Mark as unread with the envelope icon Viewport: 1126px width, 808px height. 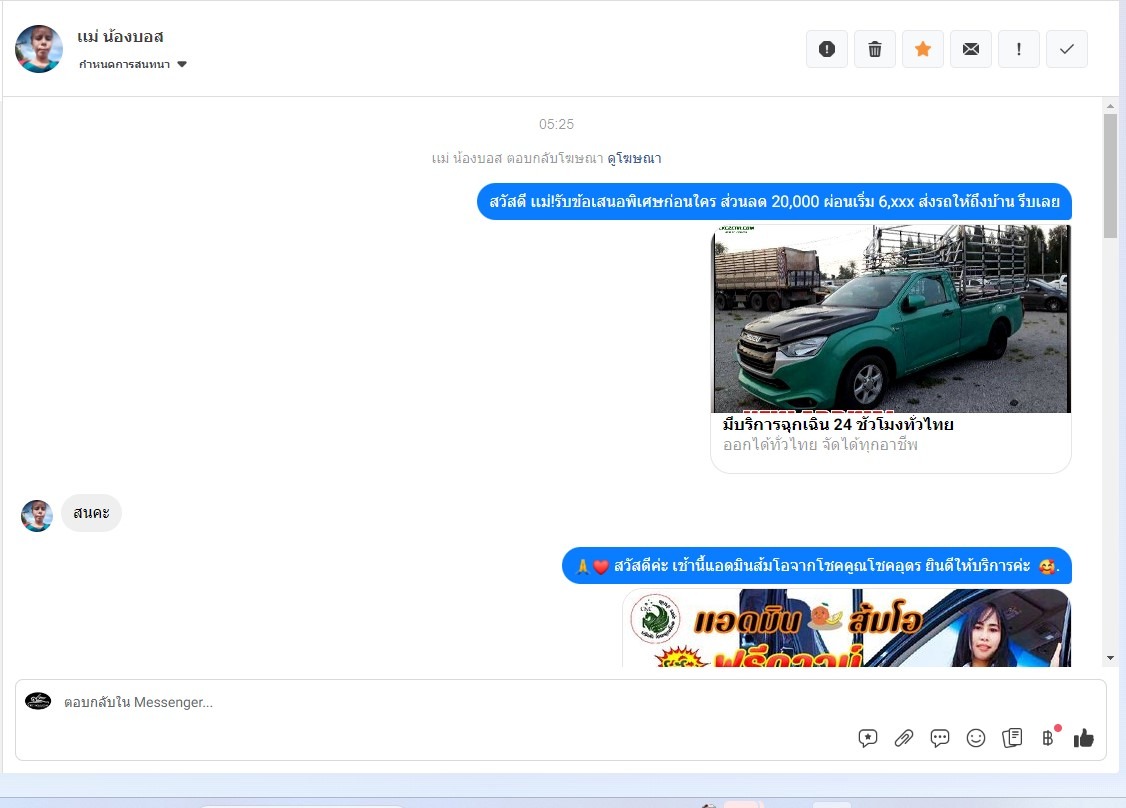pyautogui.click(x=971, y=49)
